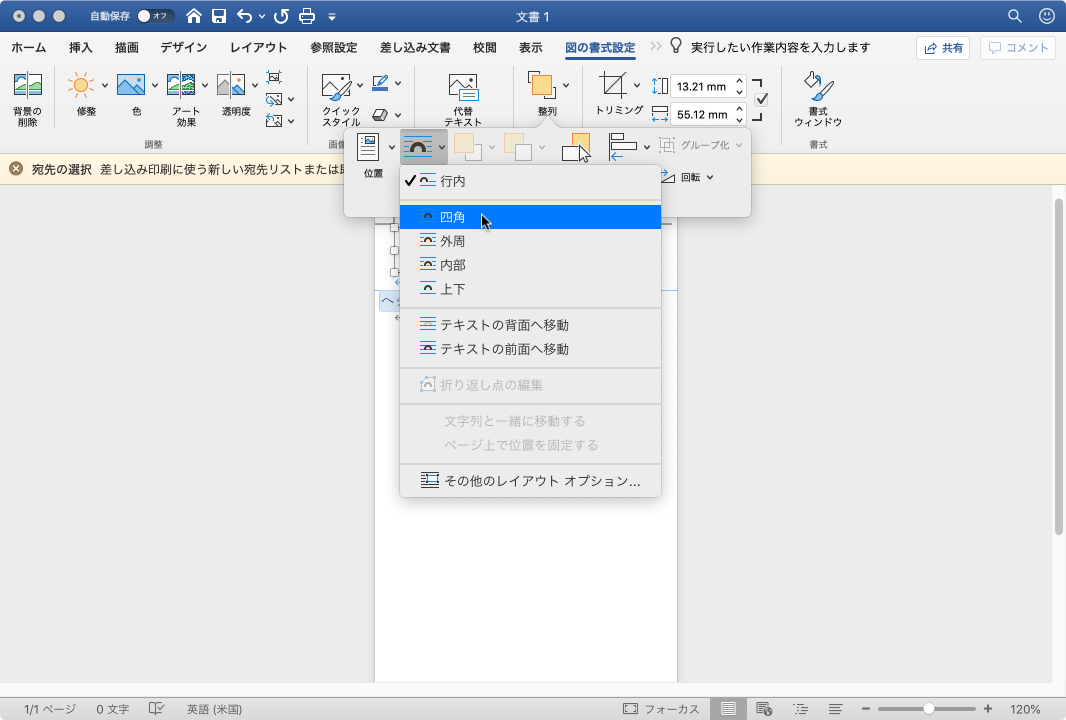Click the Align objects icon

click(x=623, y=146)
